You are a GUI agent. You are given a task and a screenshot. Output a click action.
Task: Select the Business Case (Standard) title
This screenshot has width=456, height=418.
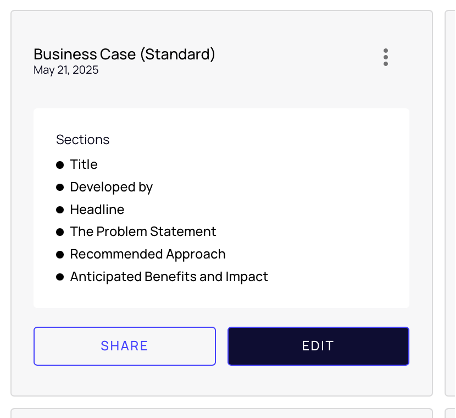124,54
